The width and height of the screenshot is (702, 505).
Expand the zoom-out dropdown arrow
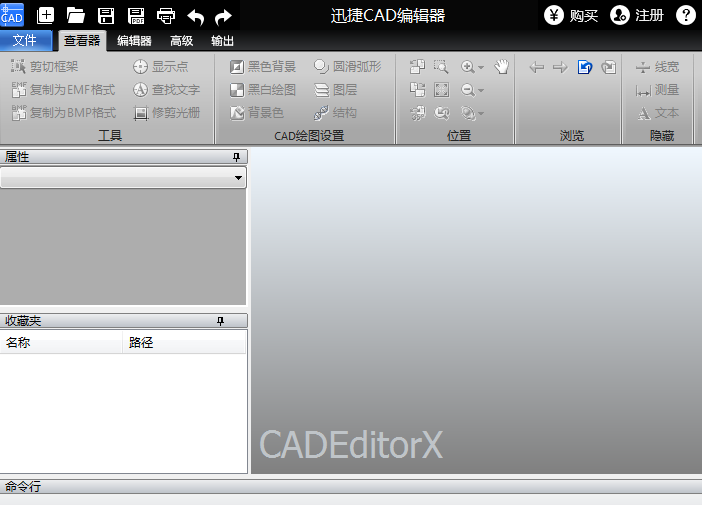click(x=481, y=91)
